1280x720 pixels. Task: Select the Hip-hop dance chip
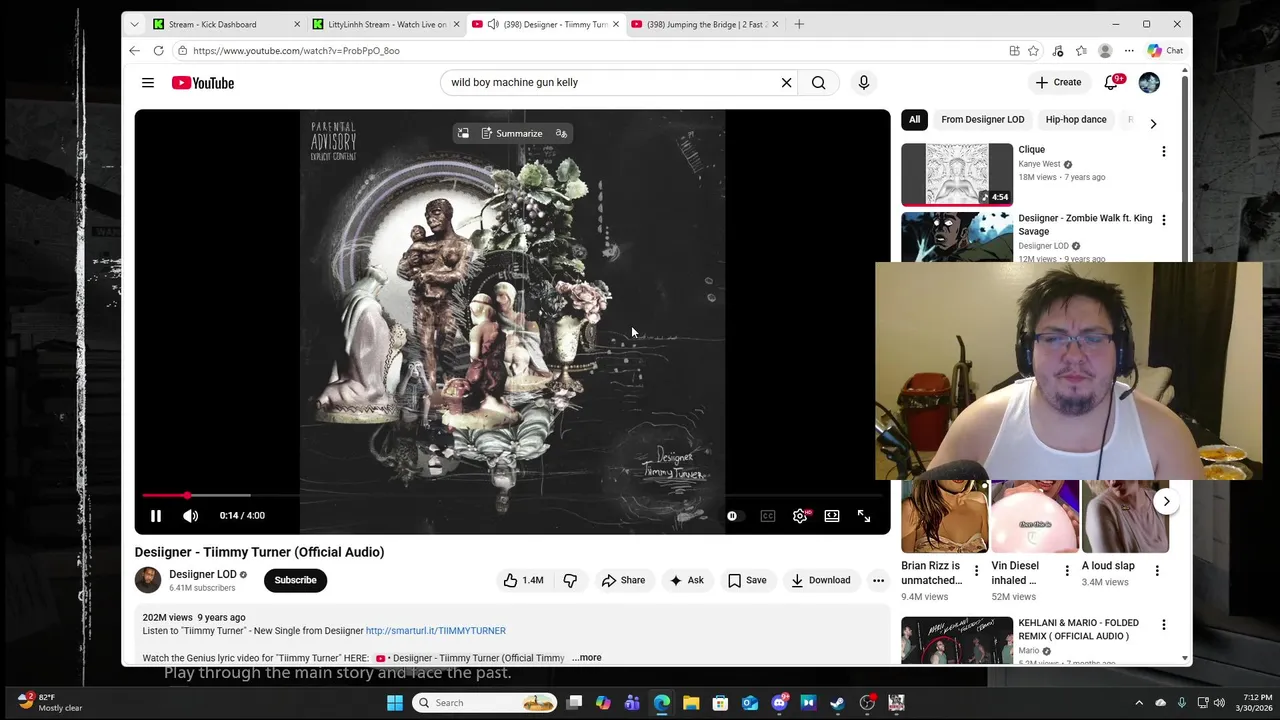1076,120
